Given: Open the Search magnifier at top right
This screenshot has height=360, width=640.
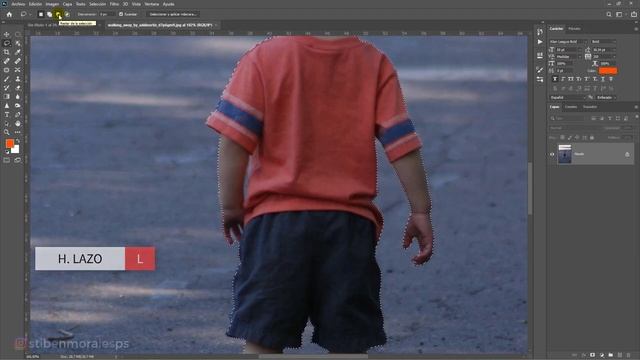Looking at the screenshot, I should (609, 14).
